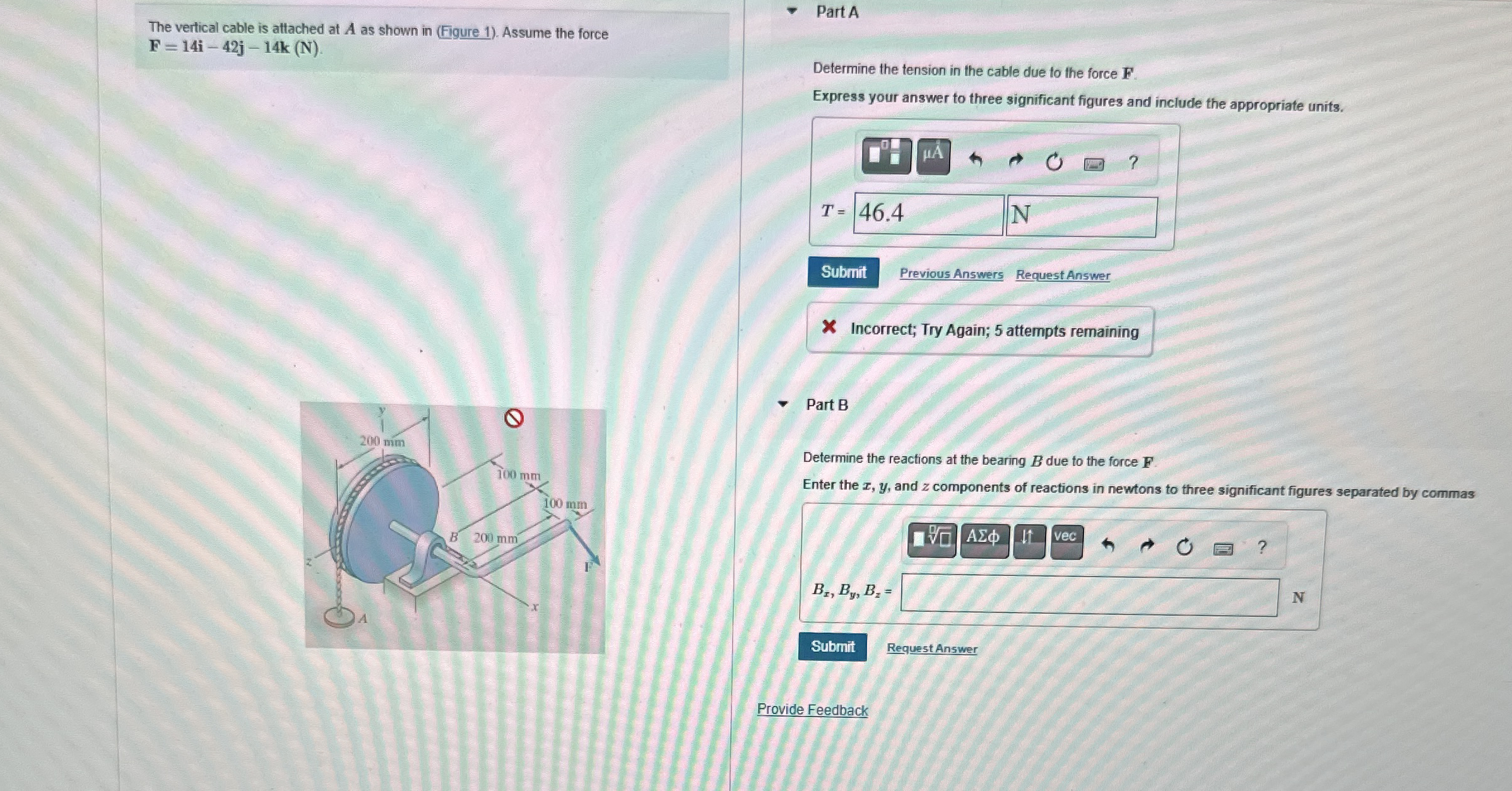Submit the Part A answer
Screen dimensions: 1512x791
(843, 272)
